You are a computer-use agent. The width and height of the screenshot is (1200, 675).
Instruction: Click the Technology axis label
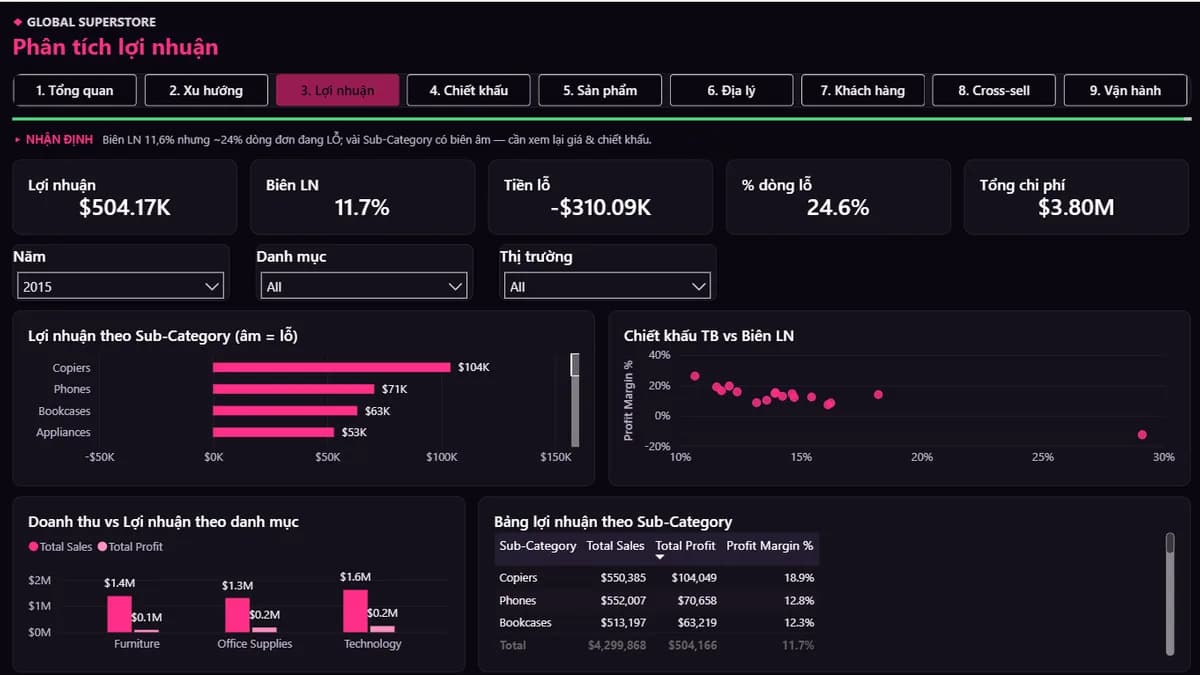tap(372, 644)
